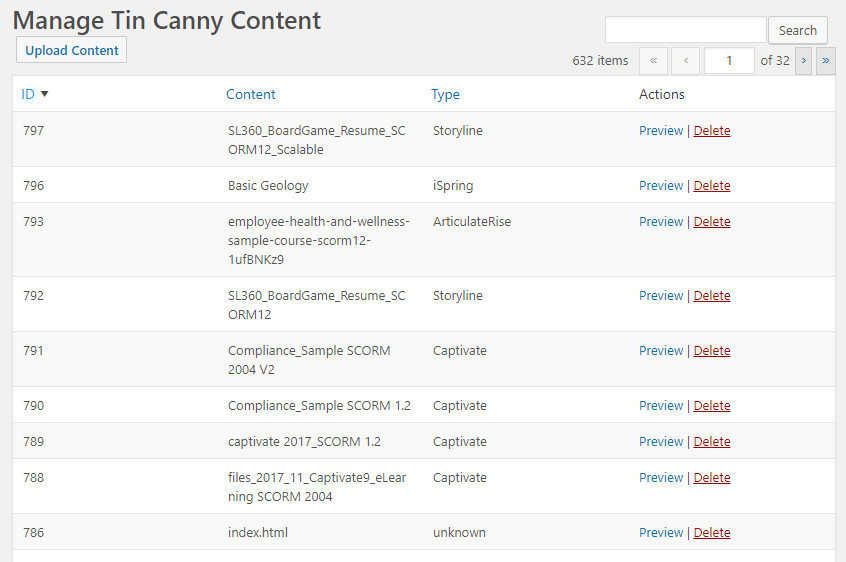846x562 pixels.
Task: Preview content with ID 797
Action: click(x=661, y=130)
